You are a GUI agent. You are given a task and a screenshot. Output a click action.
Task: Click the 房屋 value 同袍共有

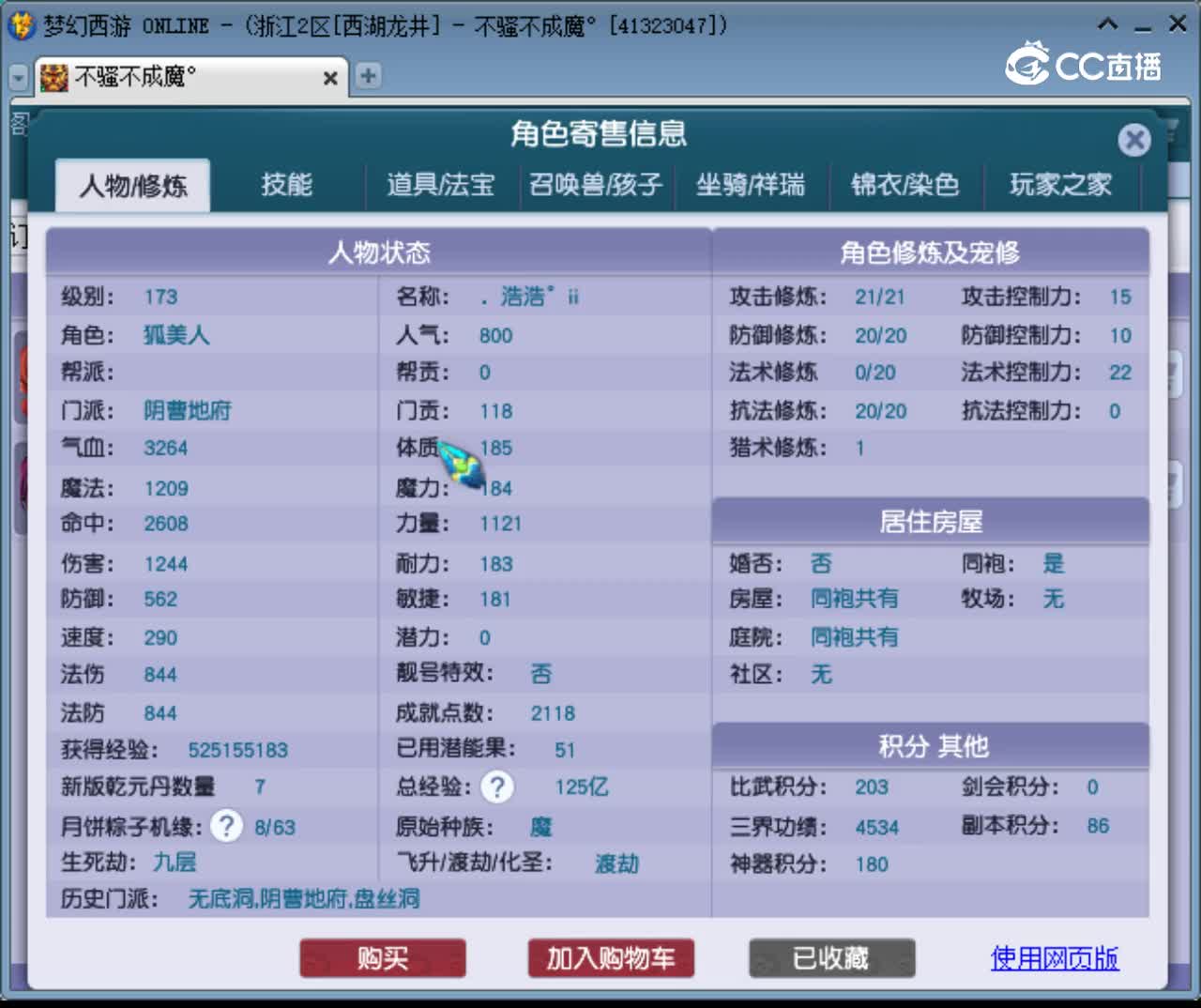(855, 598)
